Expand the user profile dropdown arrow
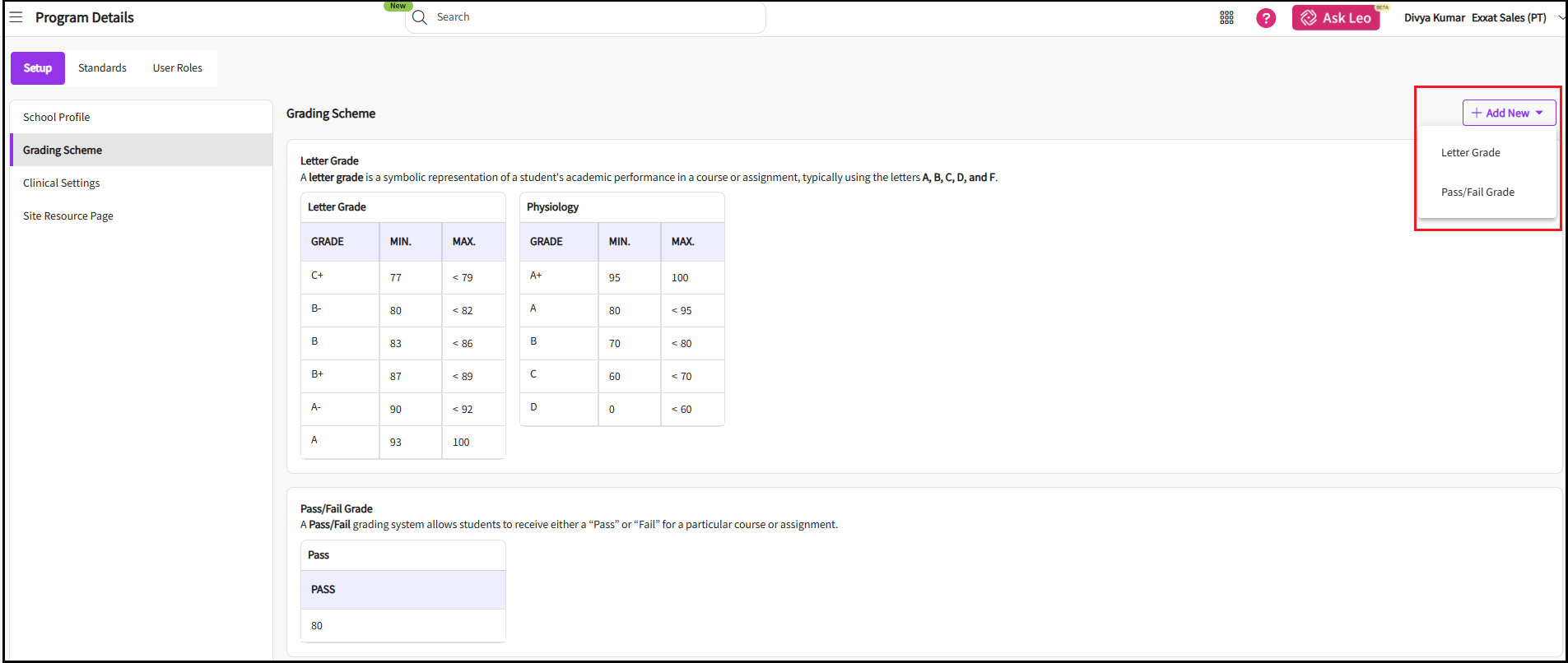This screenshot has width=1568, height=663. pyautogui.click(x=1561, y=17)
